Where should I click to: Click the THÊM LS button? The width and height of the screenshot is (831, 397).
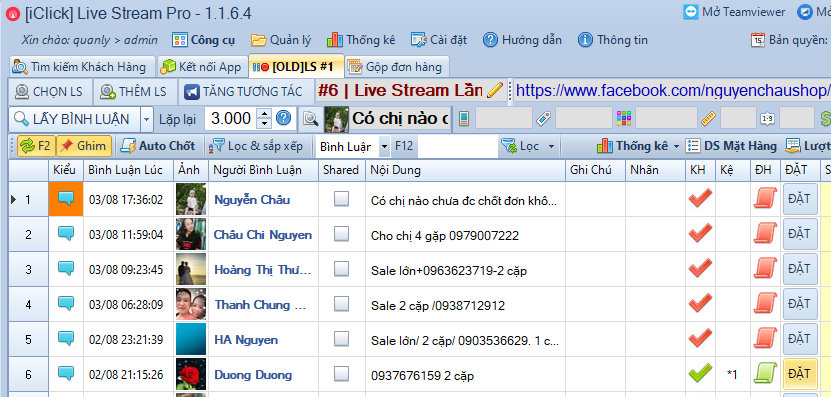[x=134, y=92]
